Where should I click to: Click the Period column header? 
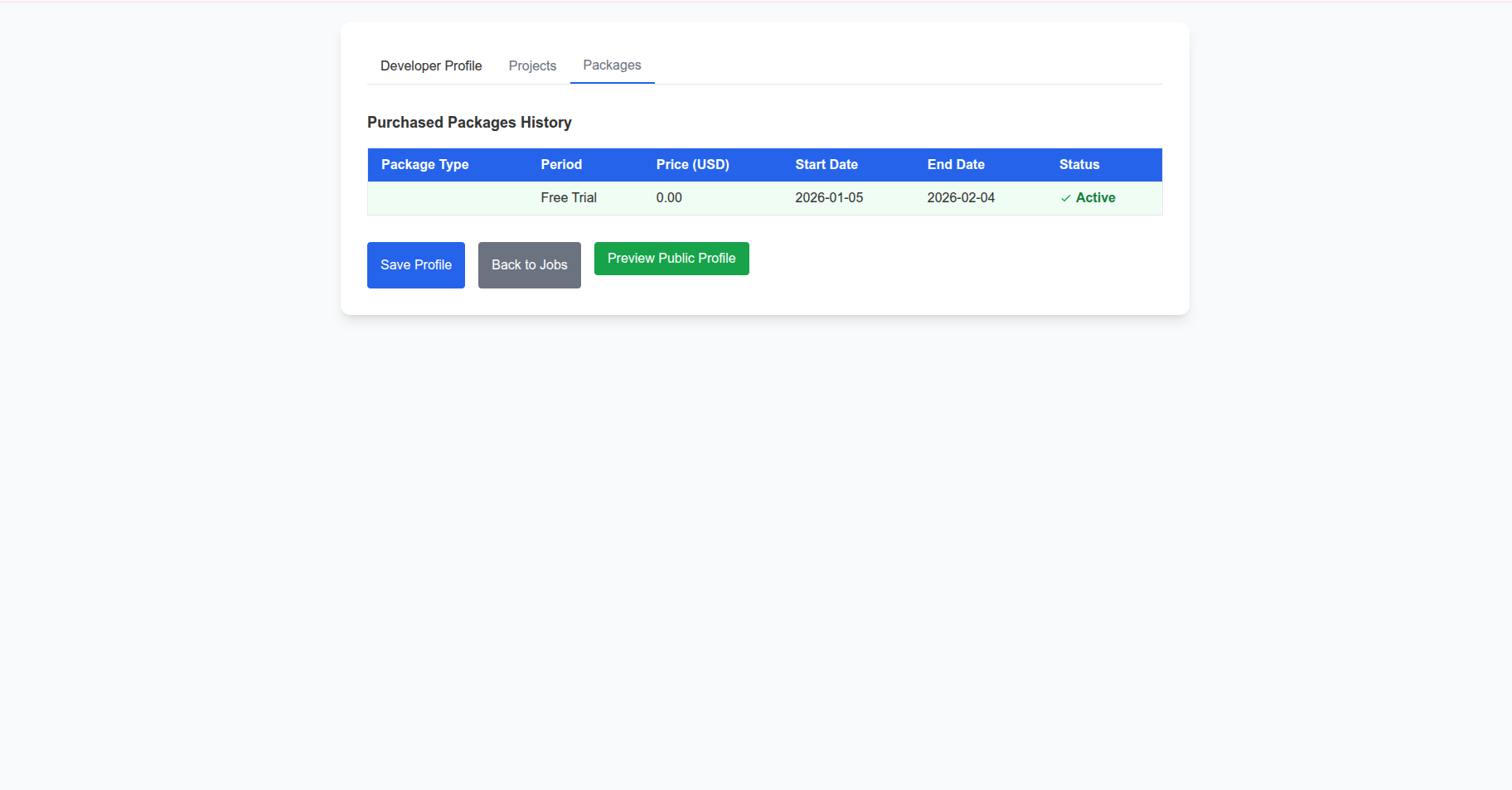(x=560, y=164)
